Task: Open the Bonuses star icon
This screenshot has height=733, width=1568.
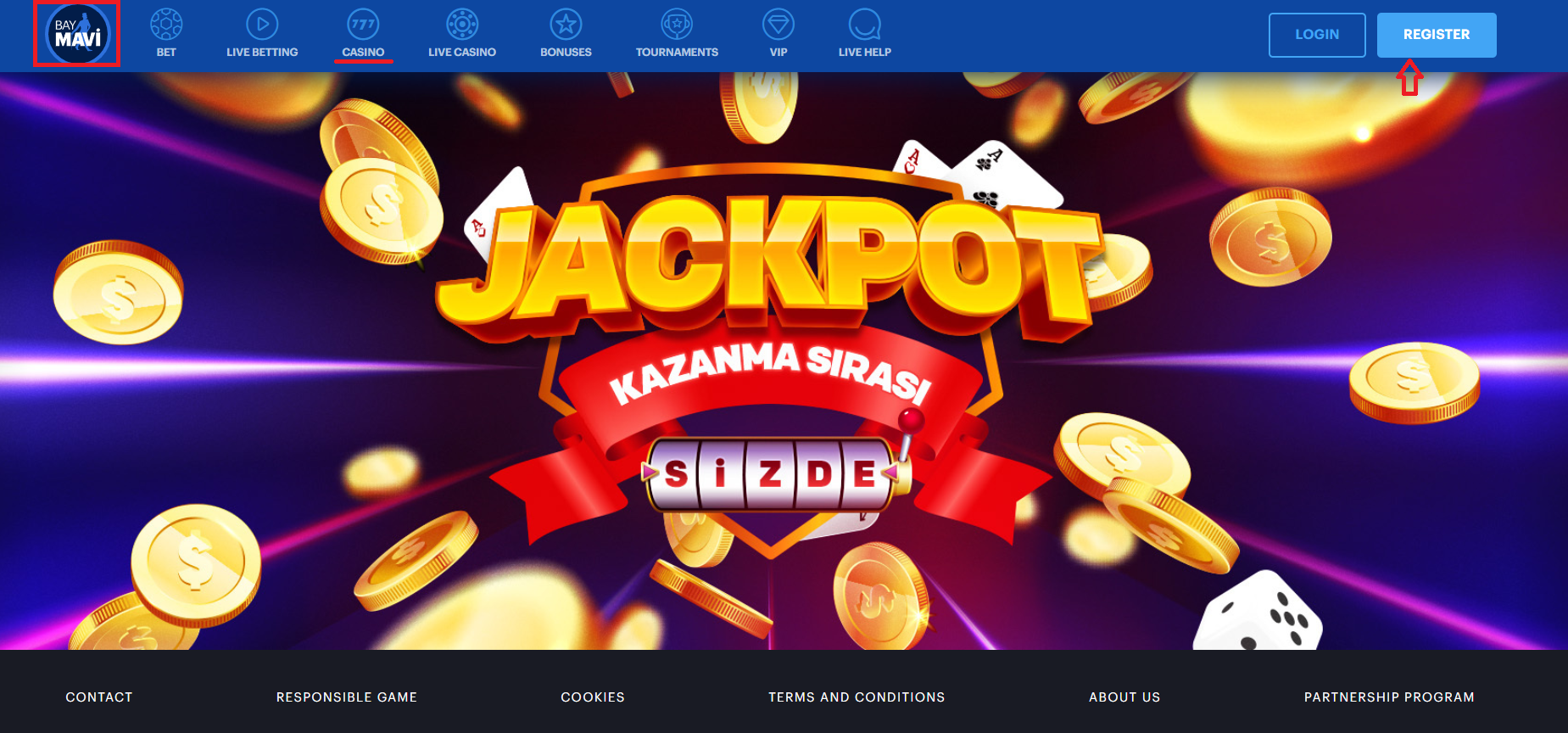Action: (x=566, y=24)
